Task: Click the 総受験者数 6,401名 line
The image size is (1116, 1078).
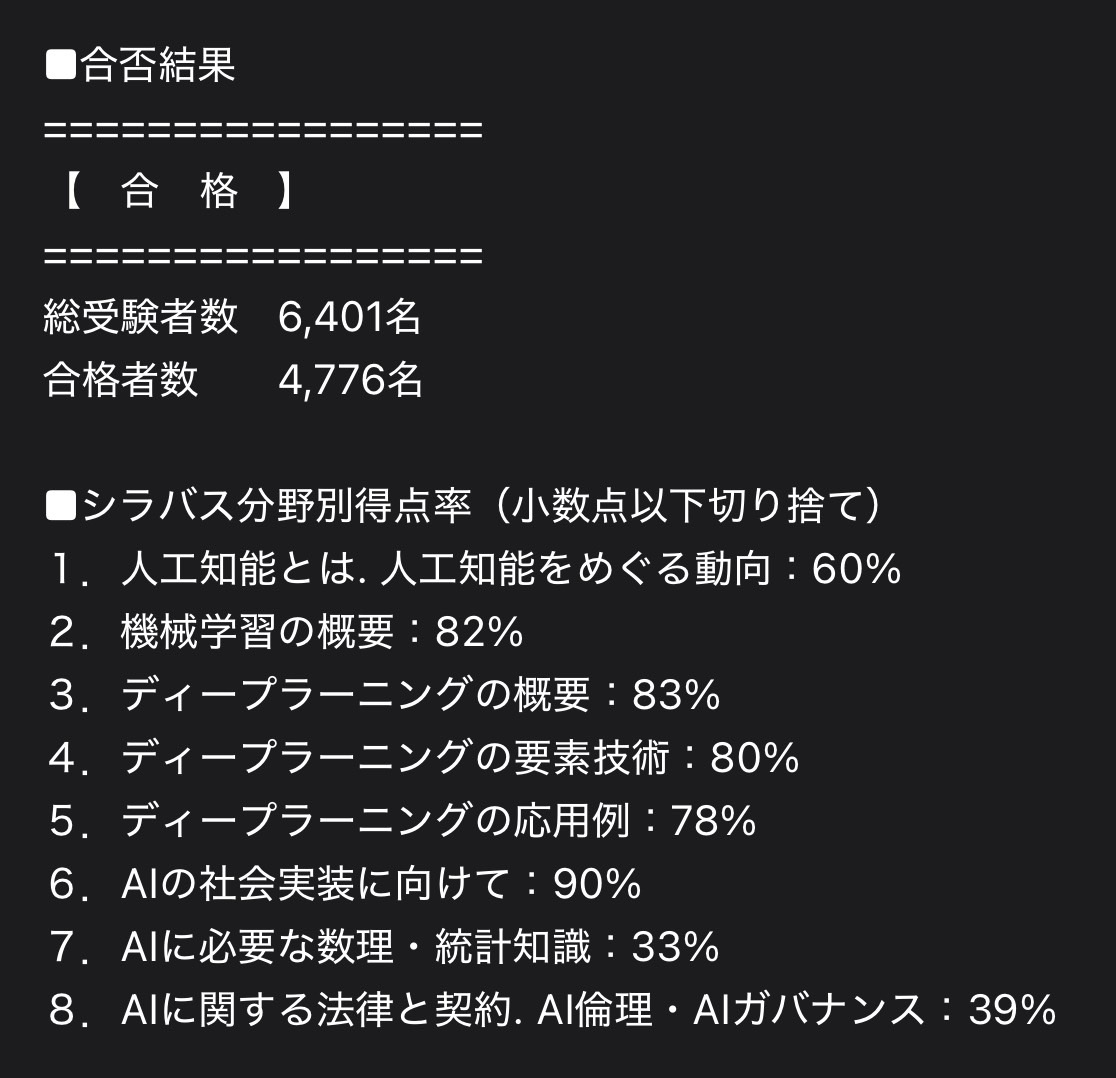Action: 232,316
